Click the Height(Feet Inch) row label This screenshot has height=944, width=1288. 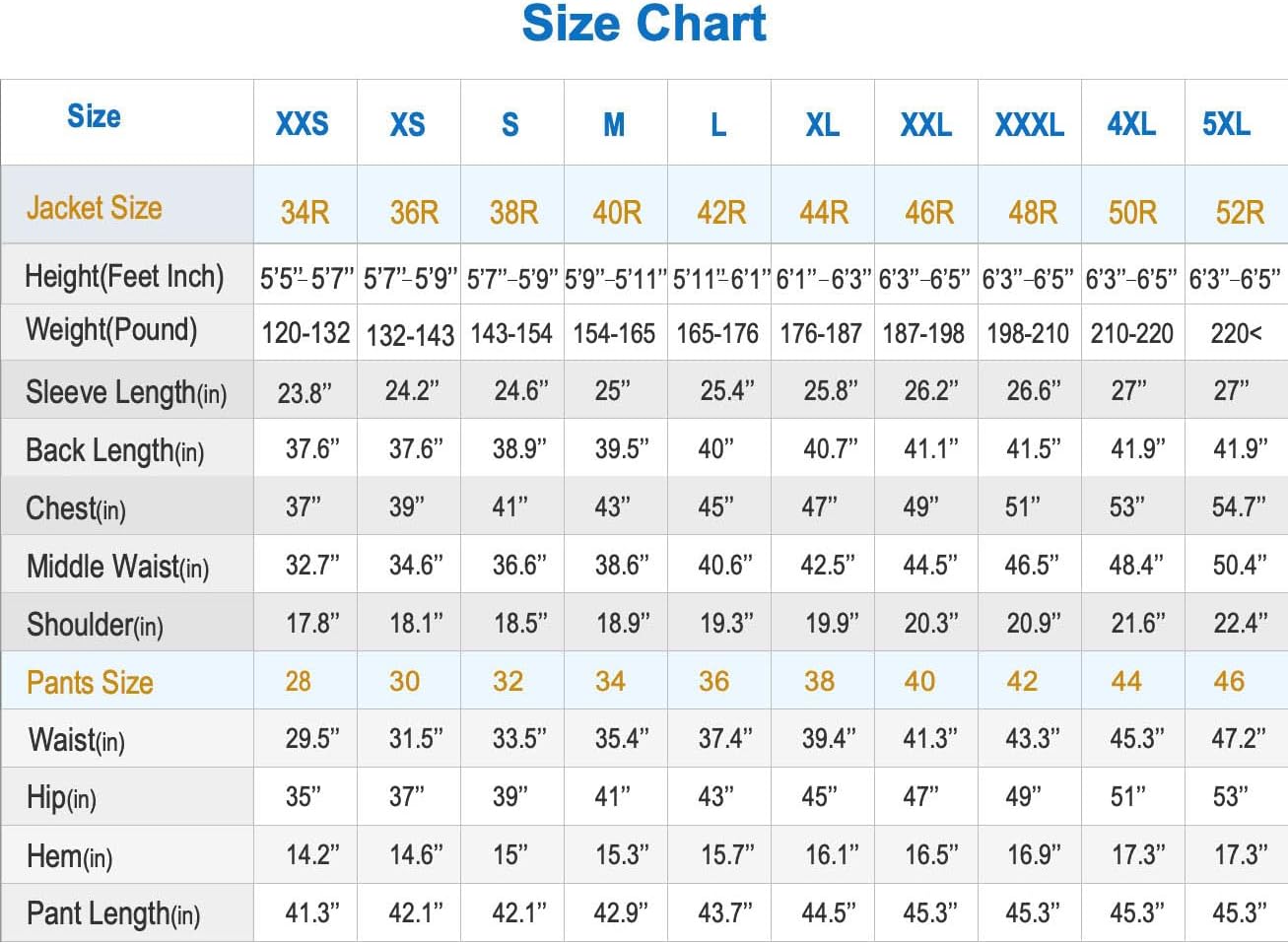(124, 277)
